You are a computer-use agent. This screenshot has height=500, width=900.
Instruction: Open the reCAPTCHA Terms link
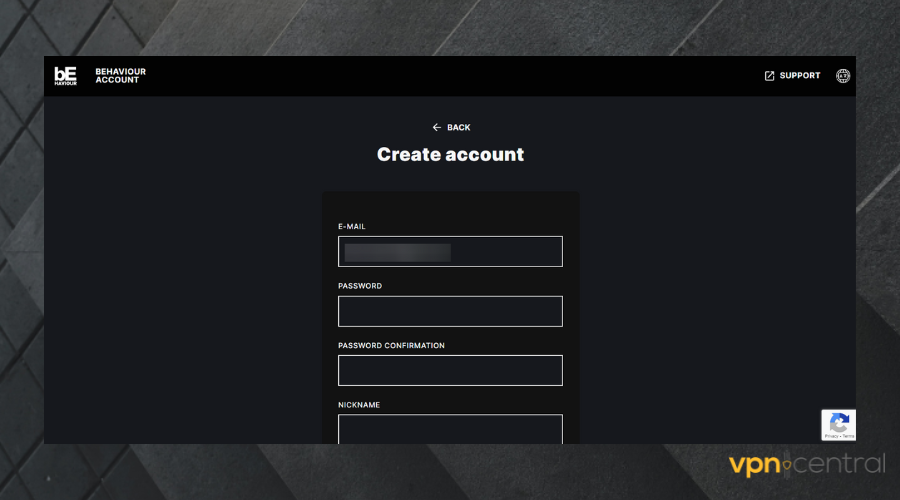[848, 437]
